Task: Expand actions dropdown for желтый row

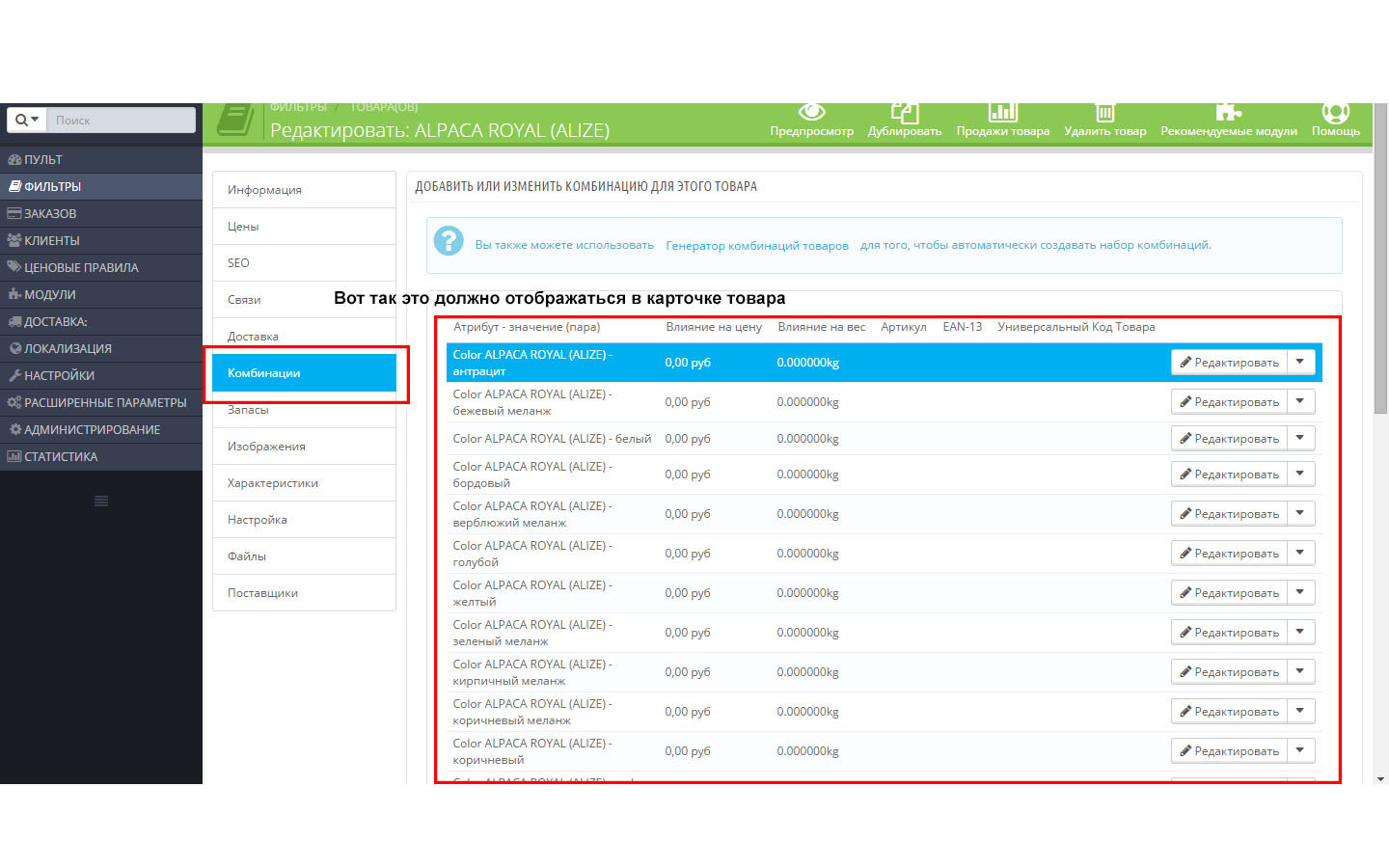Action: pos(1300,593)
